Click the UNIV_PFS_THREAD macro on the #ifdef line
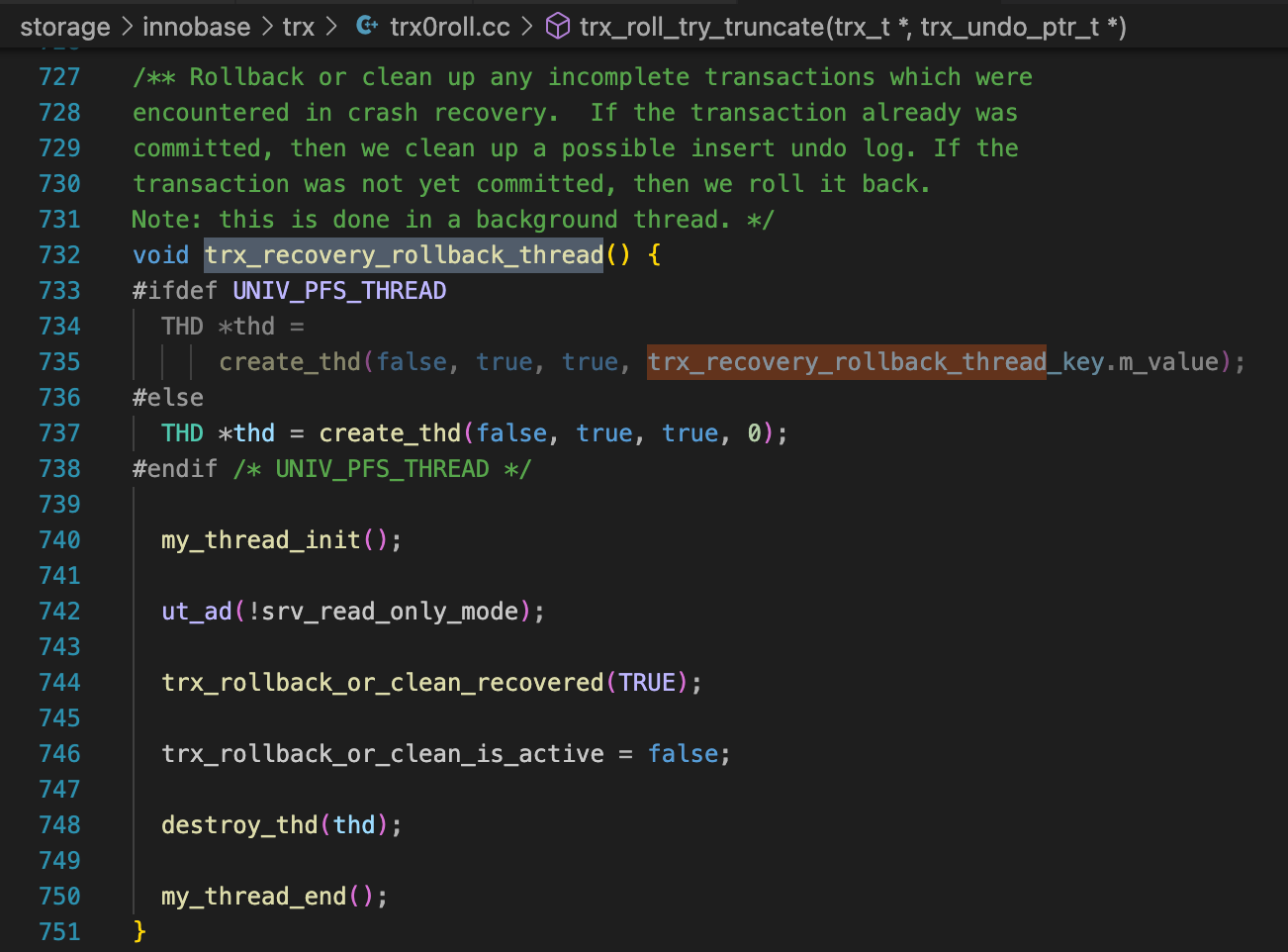 339,291
